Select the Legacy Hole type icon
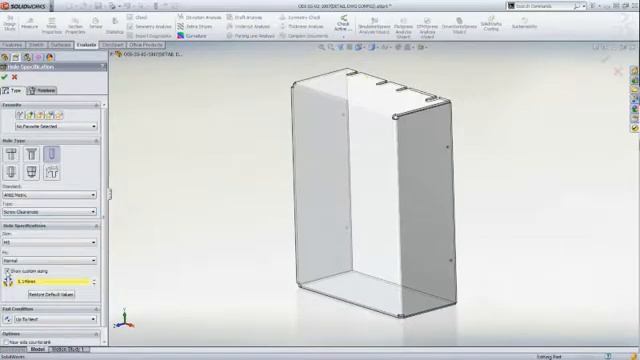The height and width of the screenshot is (360, 640). [51, 172]
